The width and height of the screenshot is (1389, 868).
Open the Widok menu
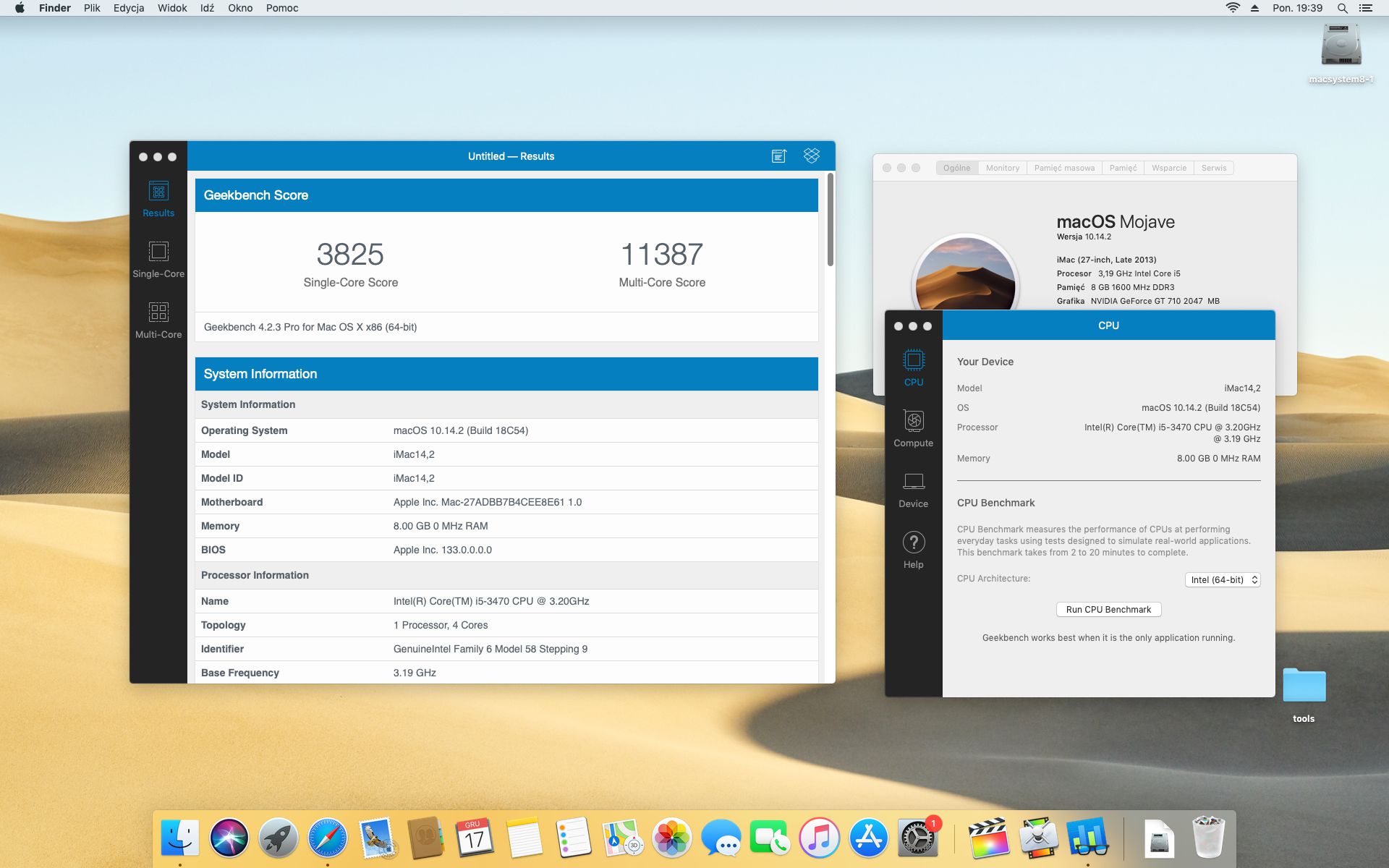[172, 8]
